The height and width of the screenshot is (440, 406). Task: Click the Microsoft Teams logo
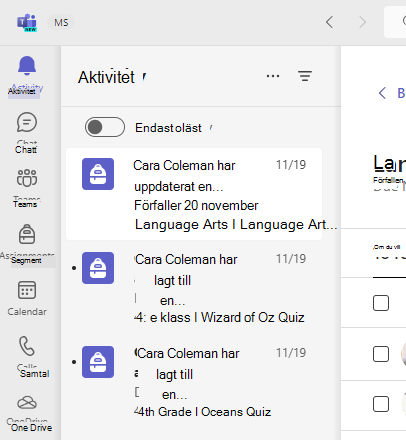(x=27, y=23)
